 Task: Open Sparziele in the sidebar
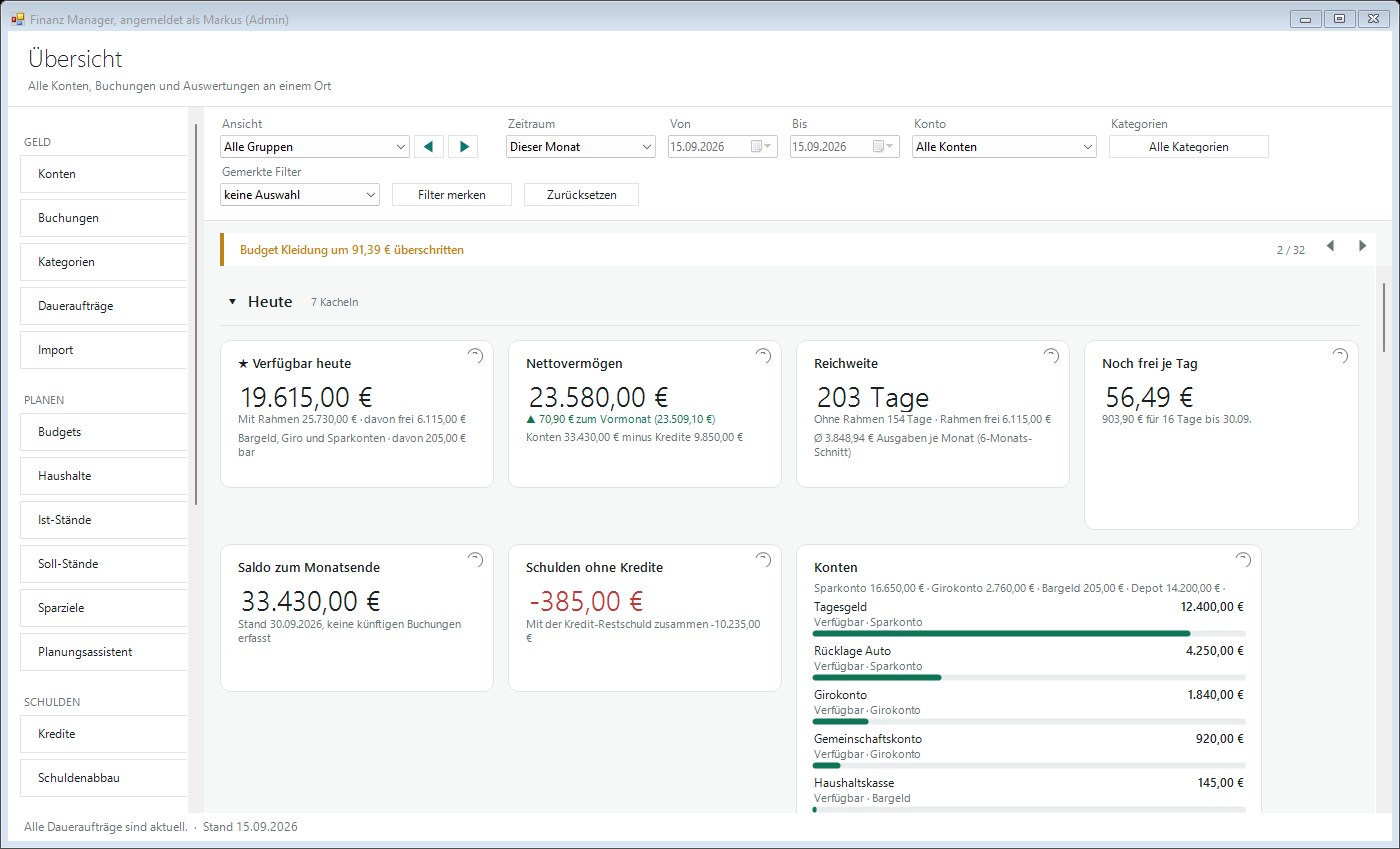coord(103,608)
